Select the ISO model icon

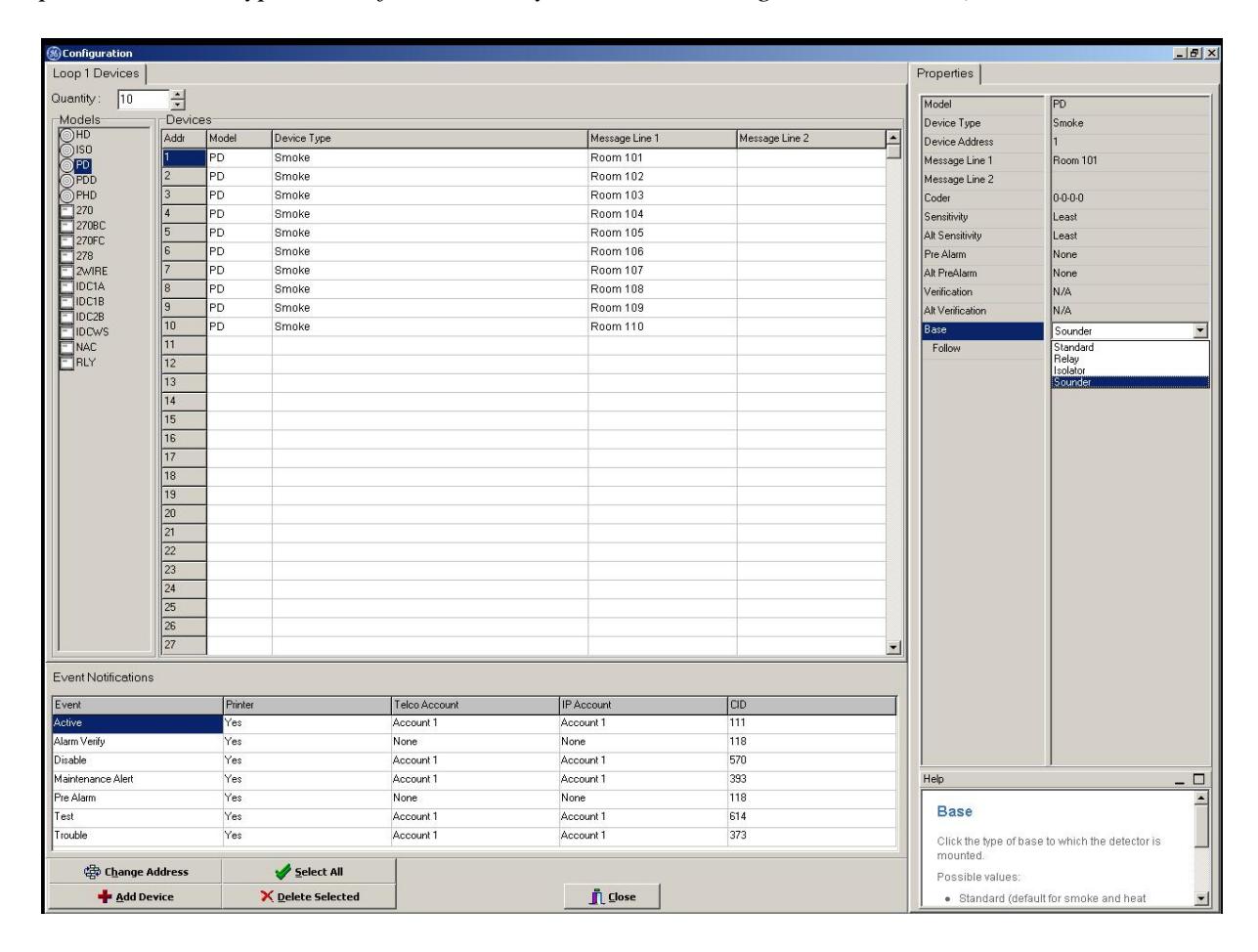coord(67,151)
